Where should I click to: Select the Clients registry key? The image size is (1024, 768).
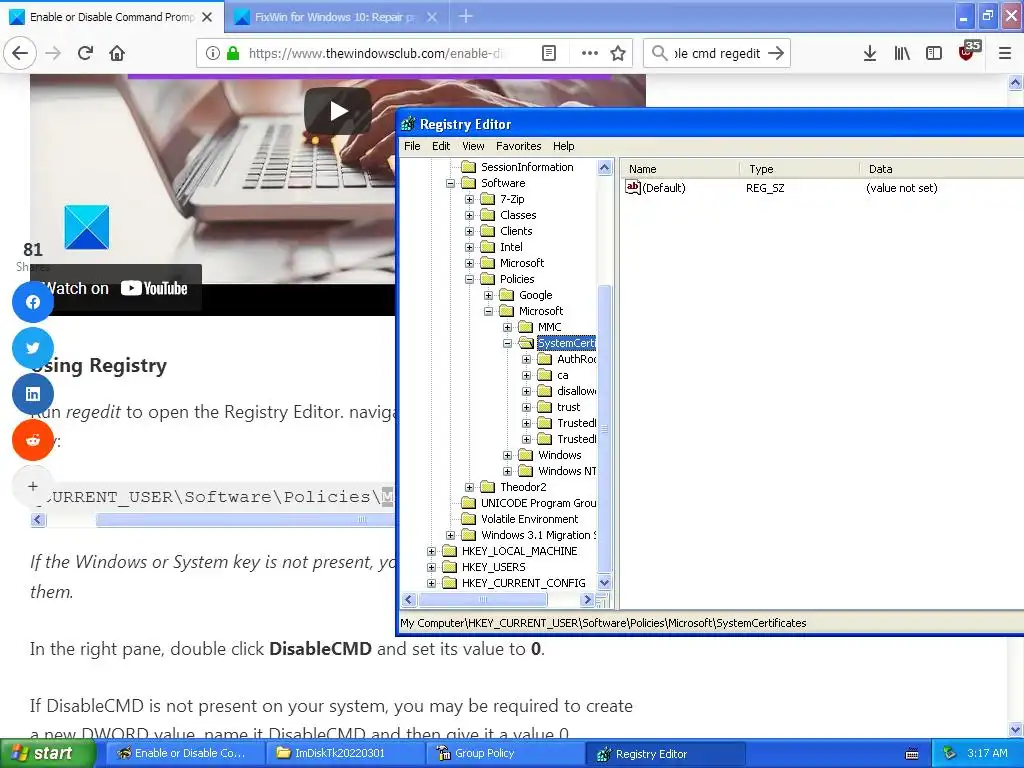[516, 231]
